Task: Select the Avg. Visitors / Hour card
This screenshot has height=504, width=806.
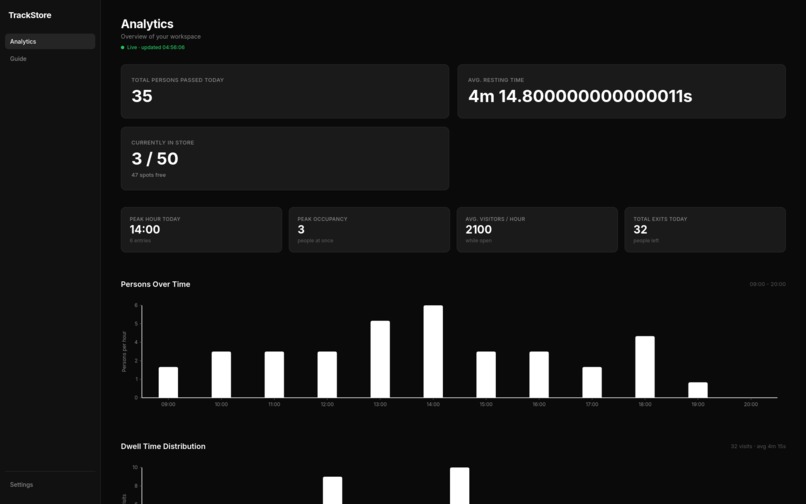Action: pyautogui.click(x=537, y=230)
